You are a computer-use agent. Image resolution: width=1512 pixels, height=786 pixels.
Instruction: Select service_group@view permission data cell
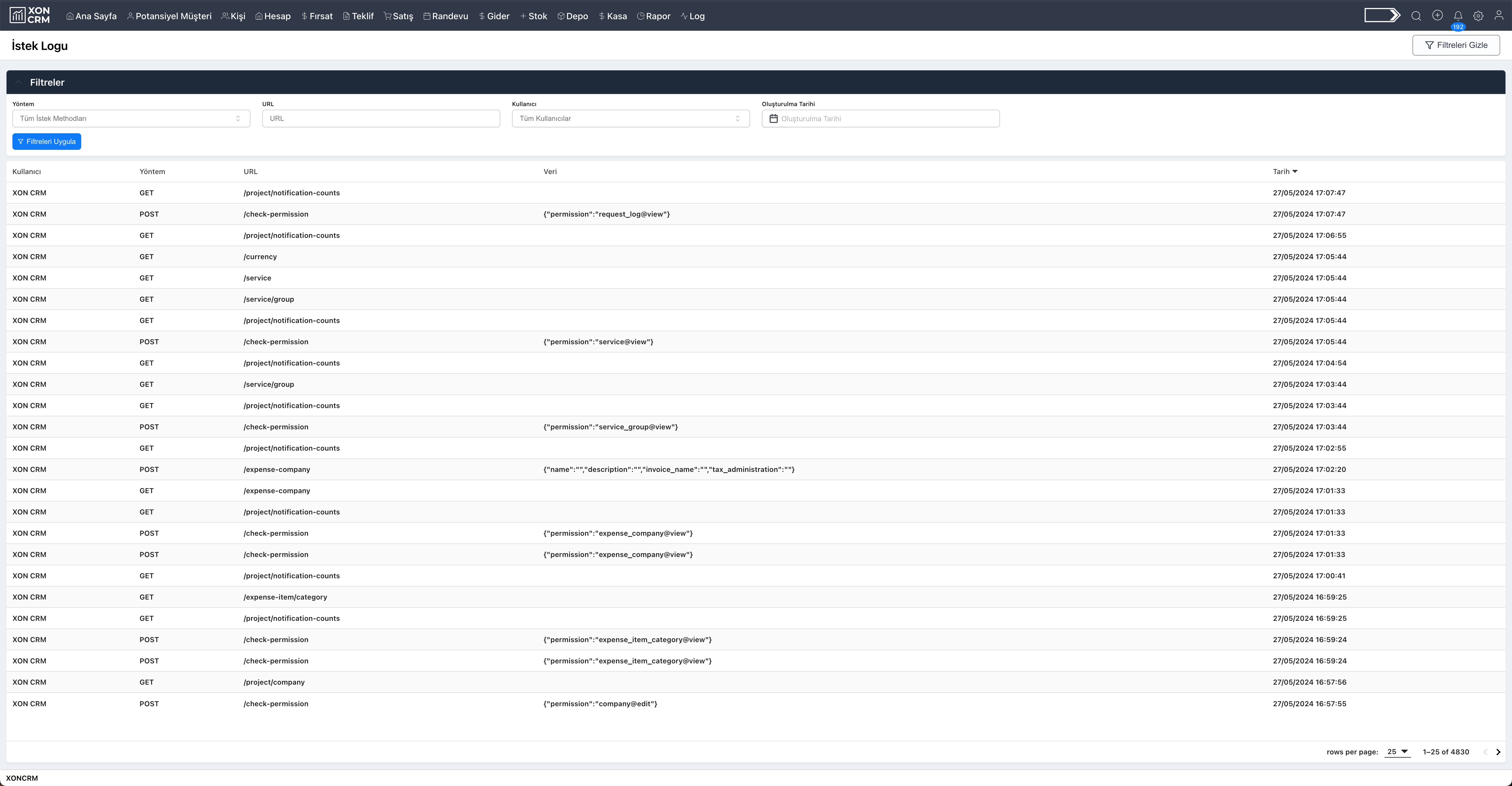610,427
